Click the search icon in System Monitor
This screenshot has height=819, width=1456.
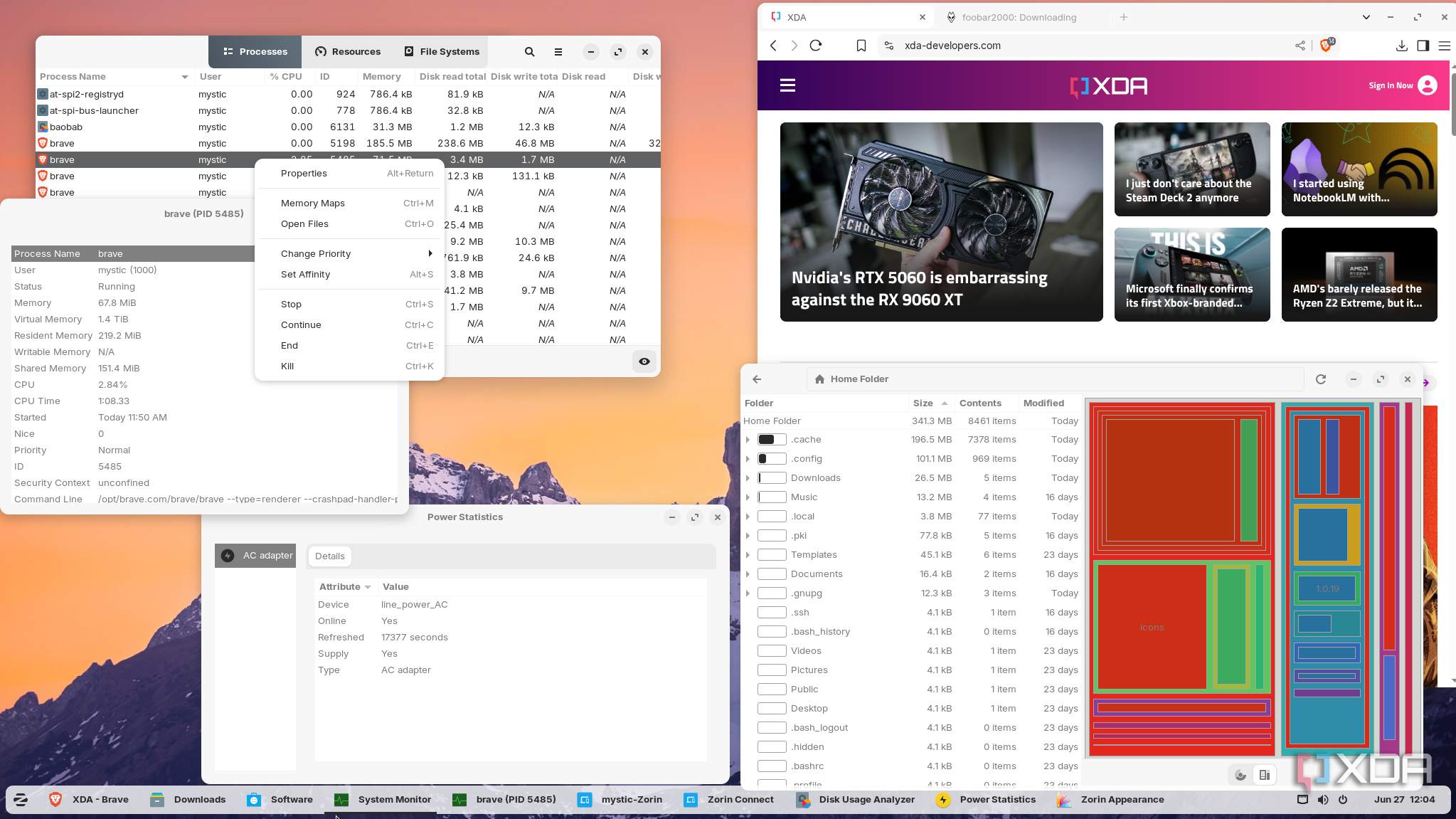coord(529,52)
